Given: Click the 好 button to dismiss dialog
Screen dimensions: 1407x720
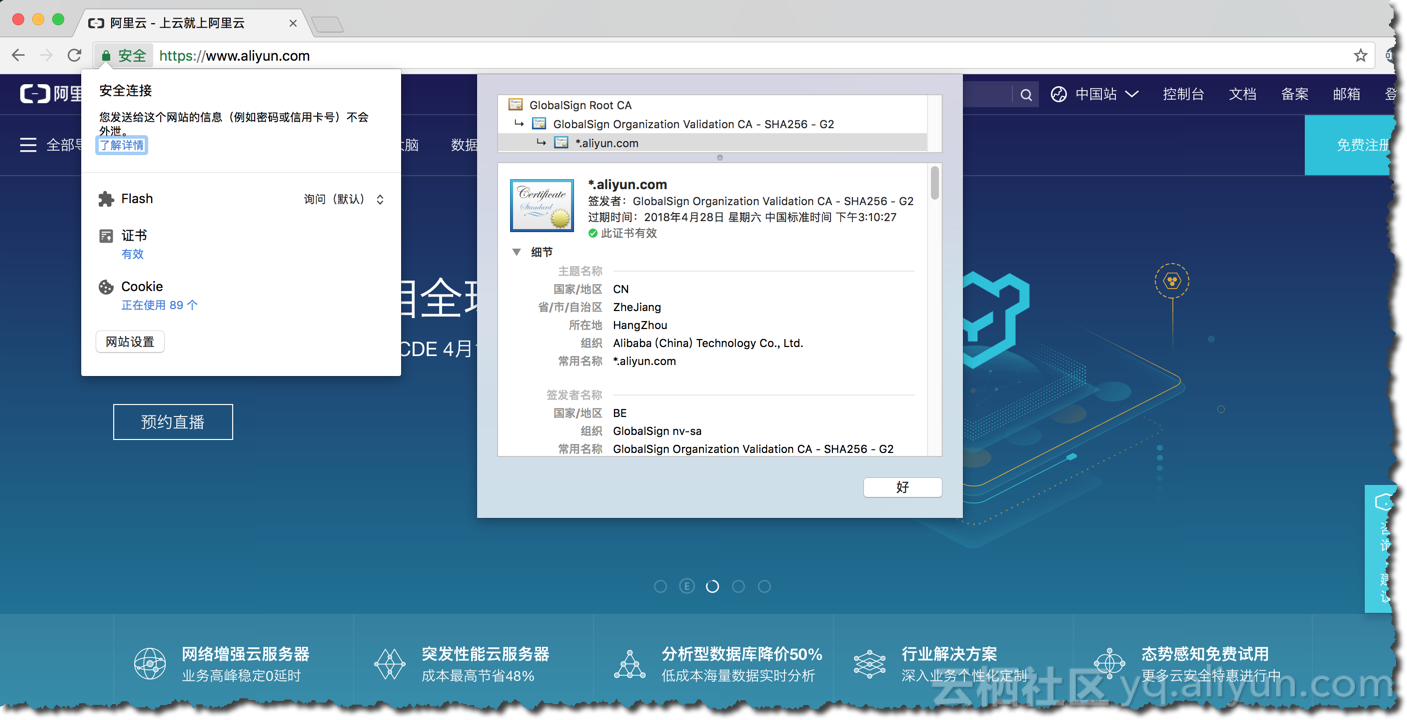Looking at the screenshot, I should (902, 487).
